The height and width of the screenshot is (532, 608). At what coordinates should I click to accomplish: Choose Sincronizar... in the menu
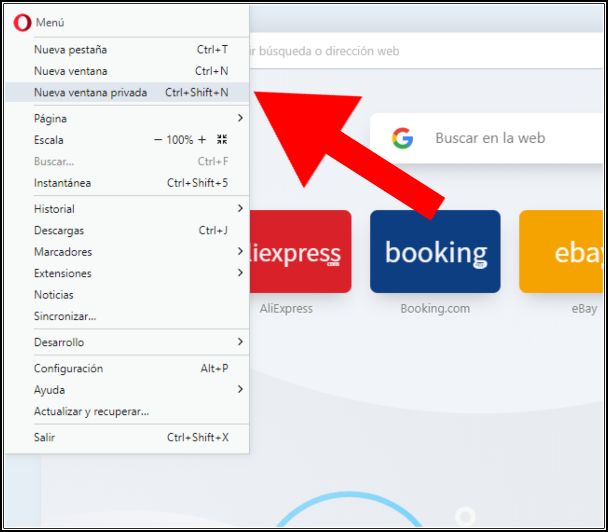pyautogui.click(x=127, y=316)
